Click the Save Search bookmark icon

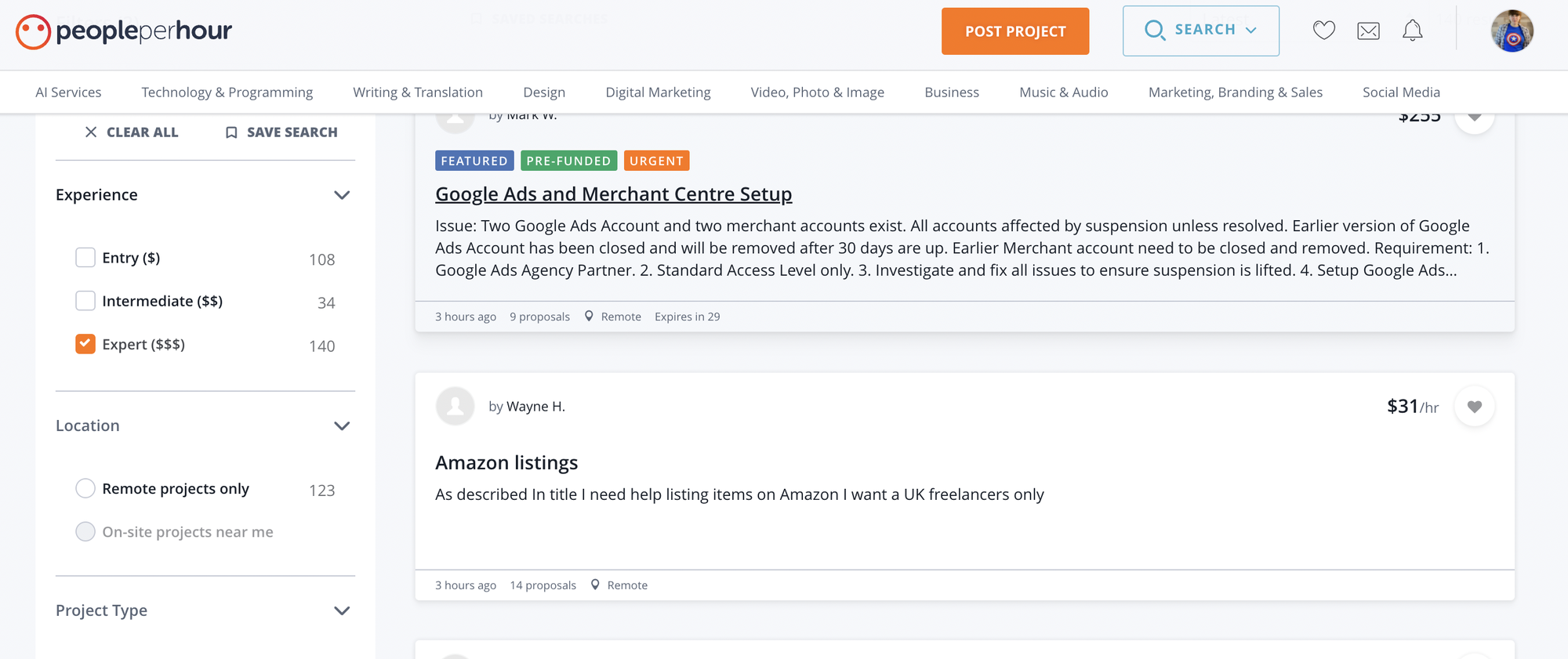231,132
